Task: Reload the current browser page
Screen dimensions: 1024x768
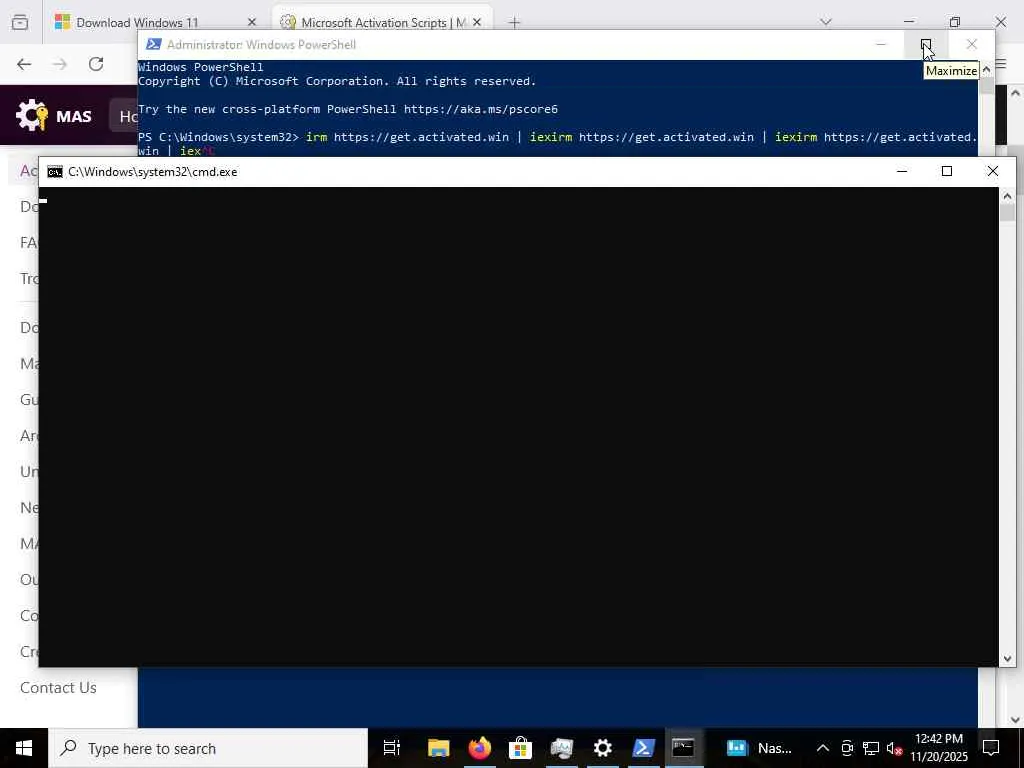Action: click(x=96, y=64)
